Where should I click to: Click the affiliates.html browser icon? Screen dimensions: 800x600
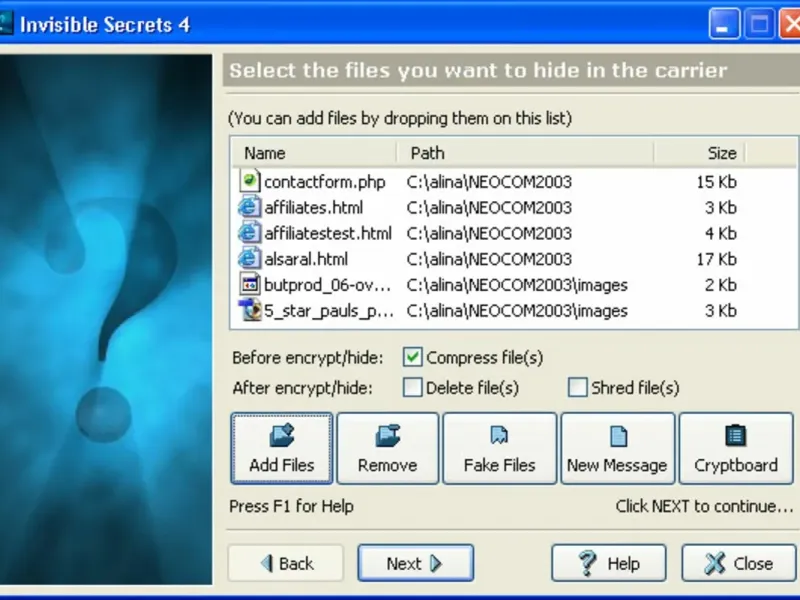249,207
